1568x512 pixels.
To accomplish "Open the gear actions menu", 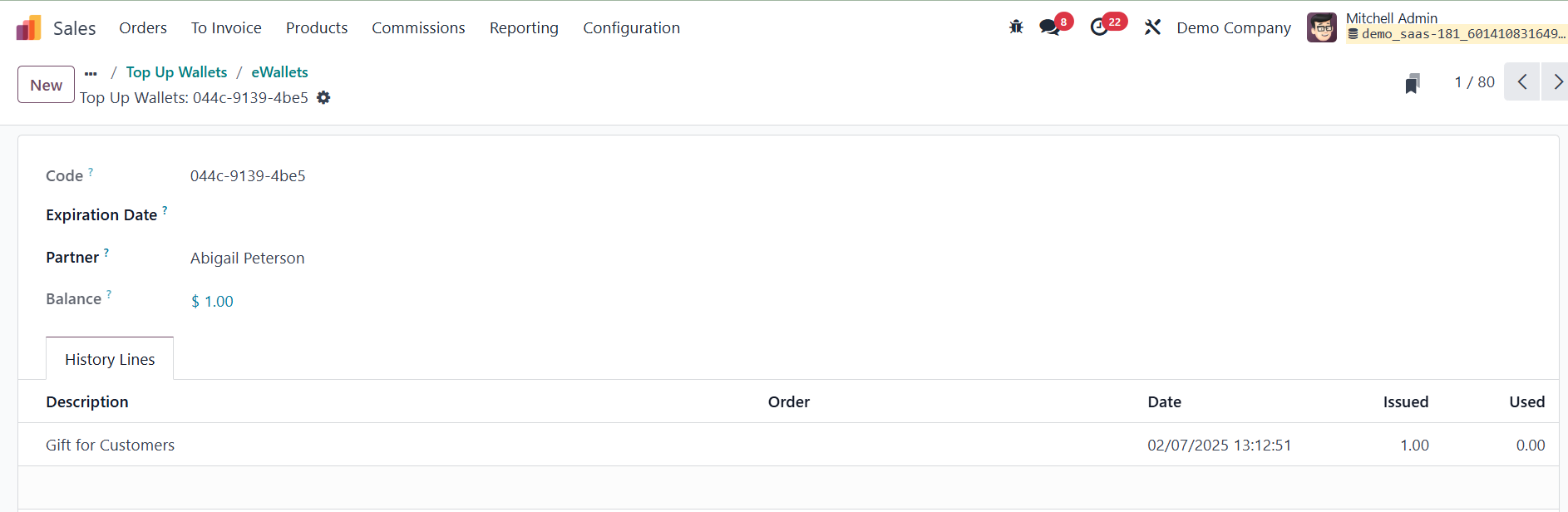I will pos(323,98).
